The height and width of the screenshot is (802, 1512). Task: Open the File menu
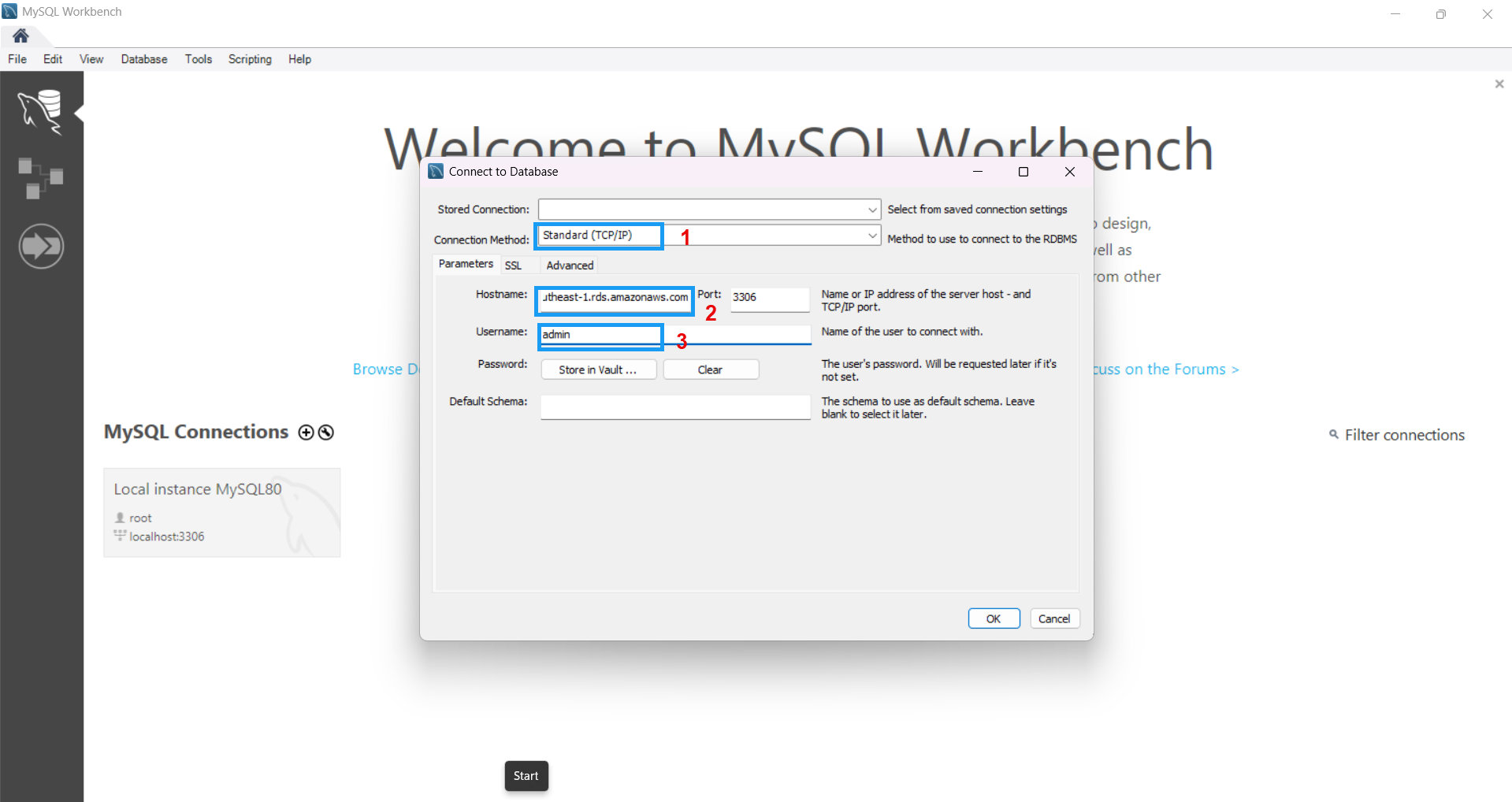(x=17, y=59)
